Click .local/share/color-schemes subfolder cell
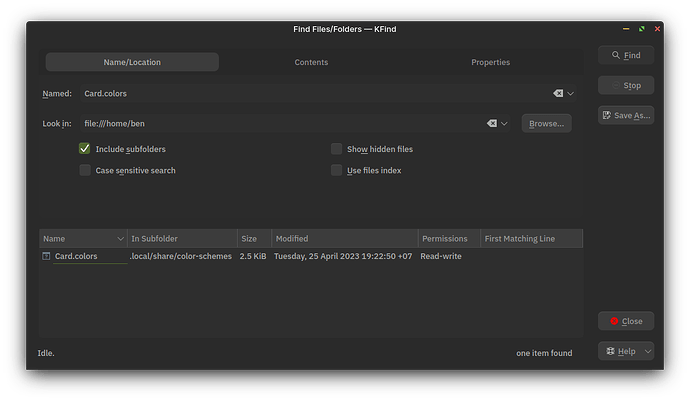Viewport: 690px width, 400px height. (180, 256)
